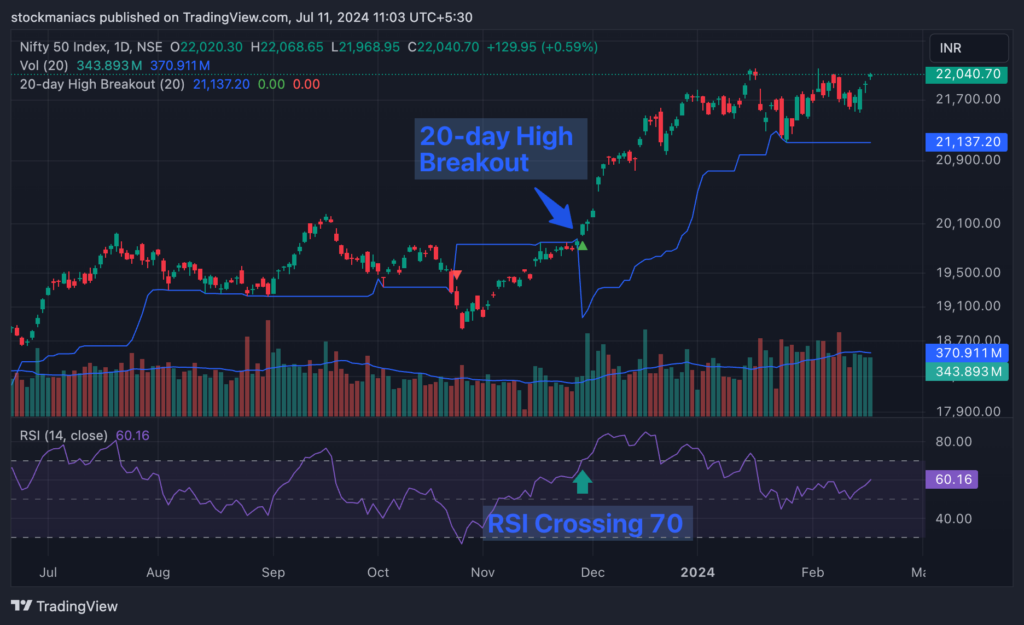Click the green 22,040.70 last-price axis label
This screenshot has width=1024, height=625.
(967, 74)
